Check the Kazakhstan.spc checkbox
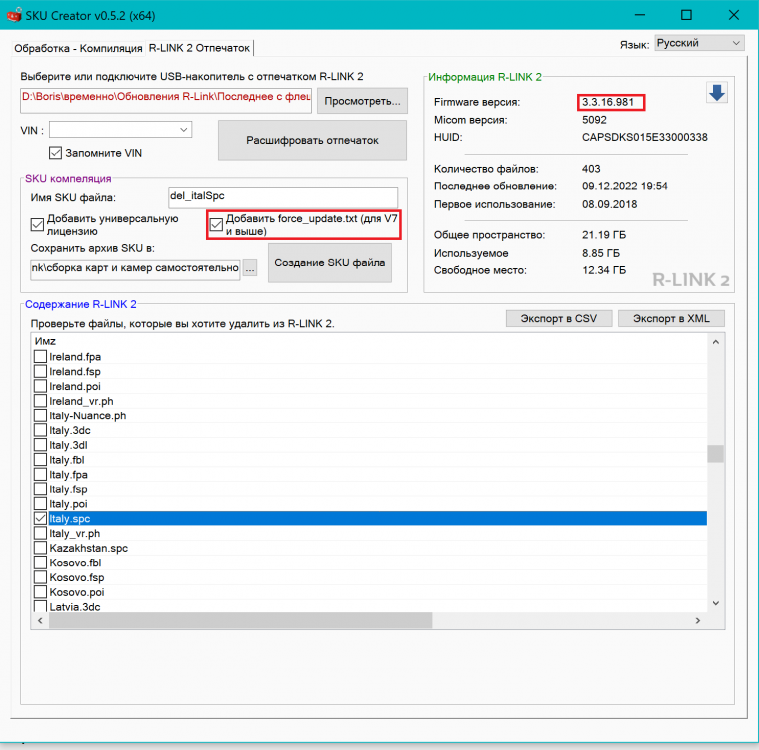This screenshot has height=750, width=759. [40, 548]
